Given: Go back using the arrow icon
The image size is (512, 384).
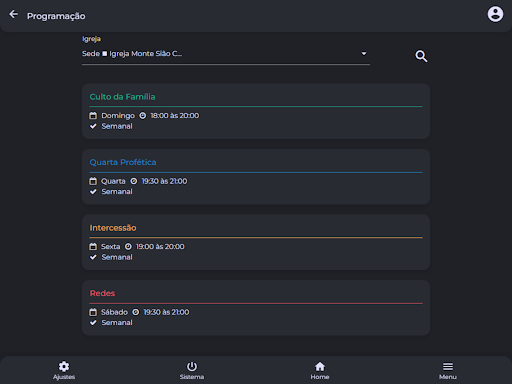Looking at the screenshot, I should [x=14, y=14].
